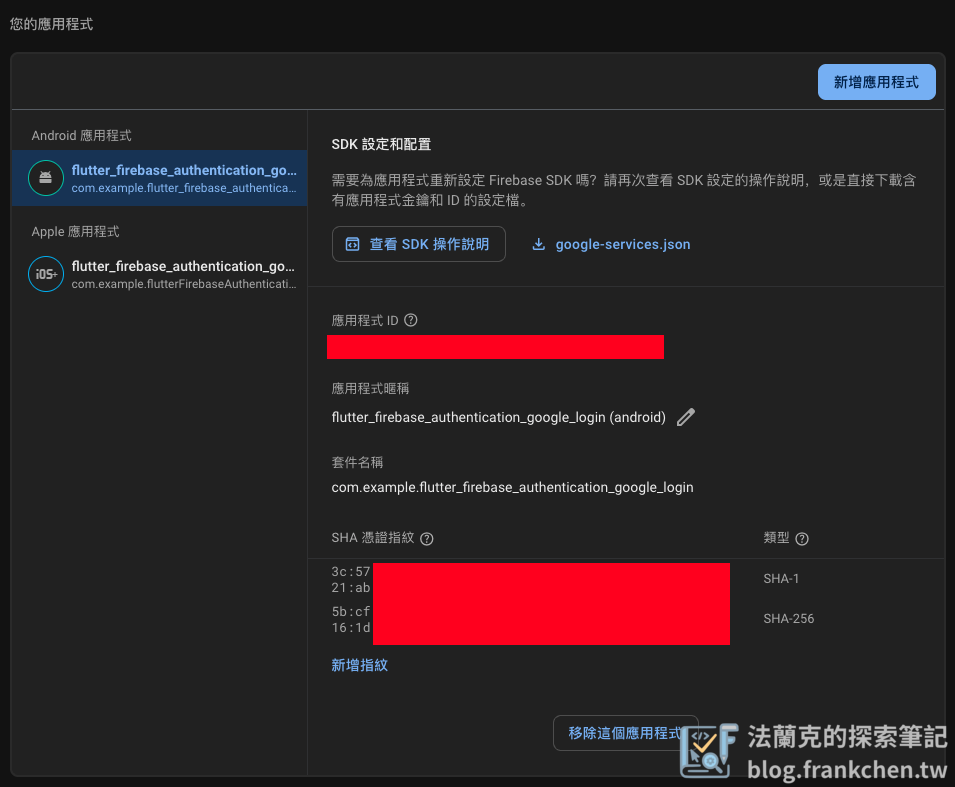Click the SHA-1 type label
955x787 pixels.
pyautogui.click(x=781, y=579)
